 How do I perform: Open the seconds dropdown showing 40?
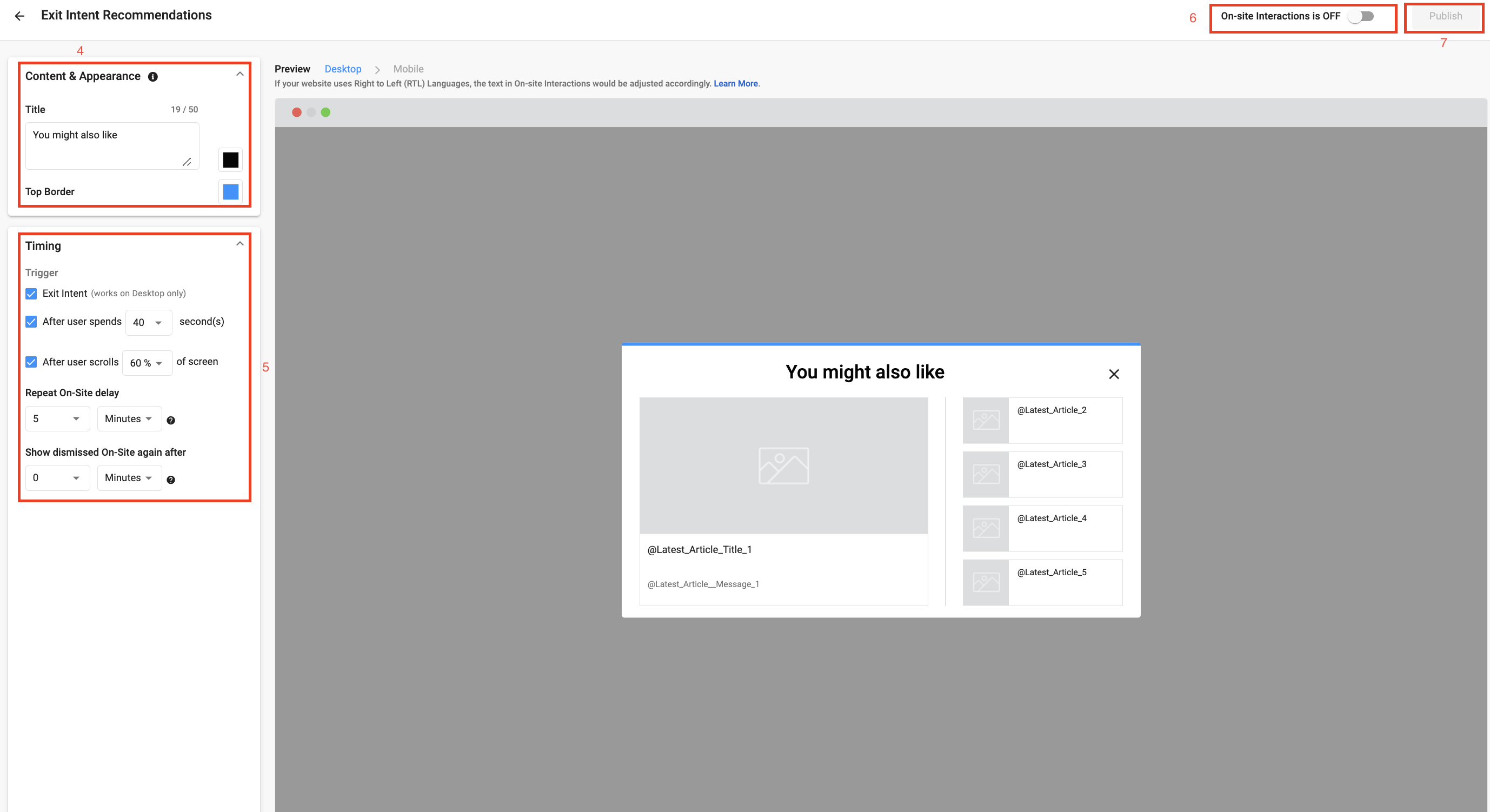click(149, 322)
